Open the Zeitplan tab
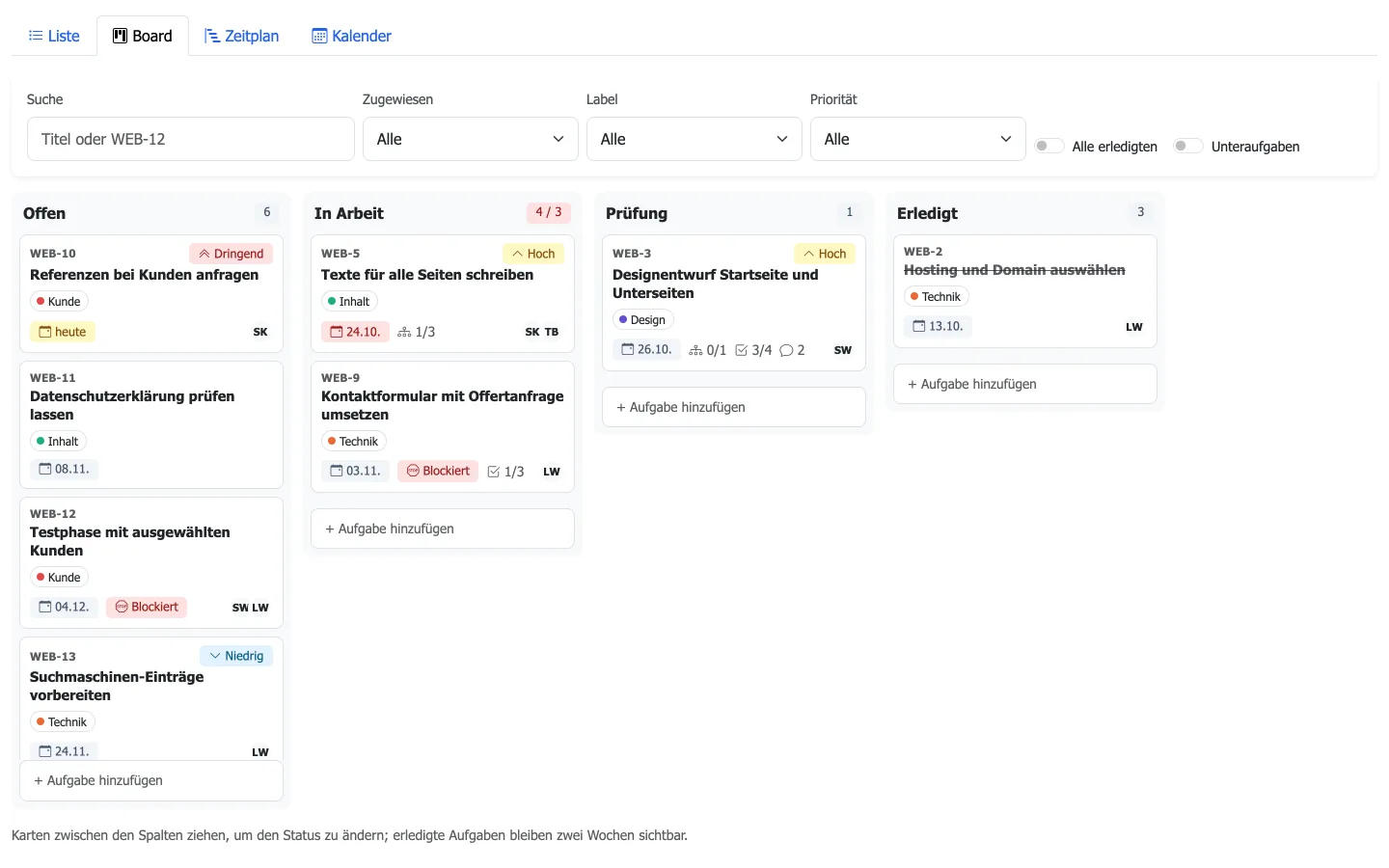This screenshot has width=1389, height=868. 241,36
